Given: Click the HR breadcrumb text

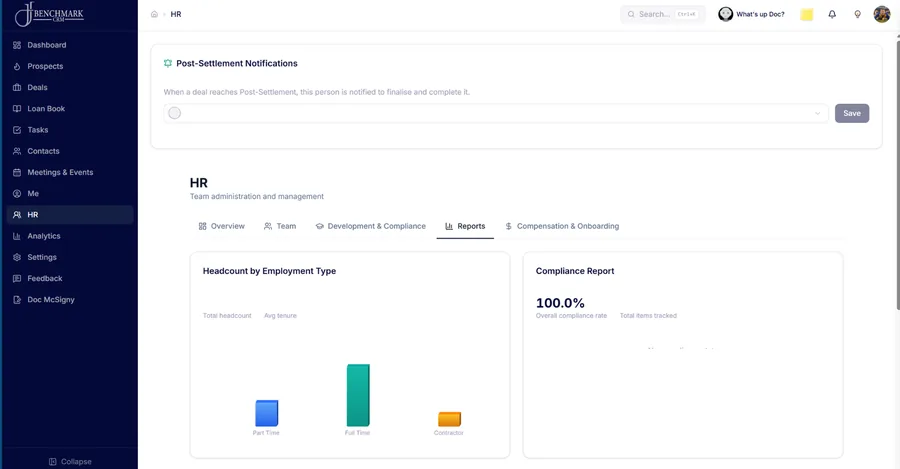Looking at the screenshot, I should [176, 14].
